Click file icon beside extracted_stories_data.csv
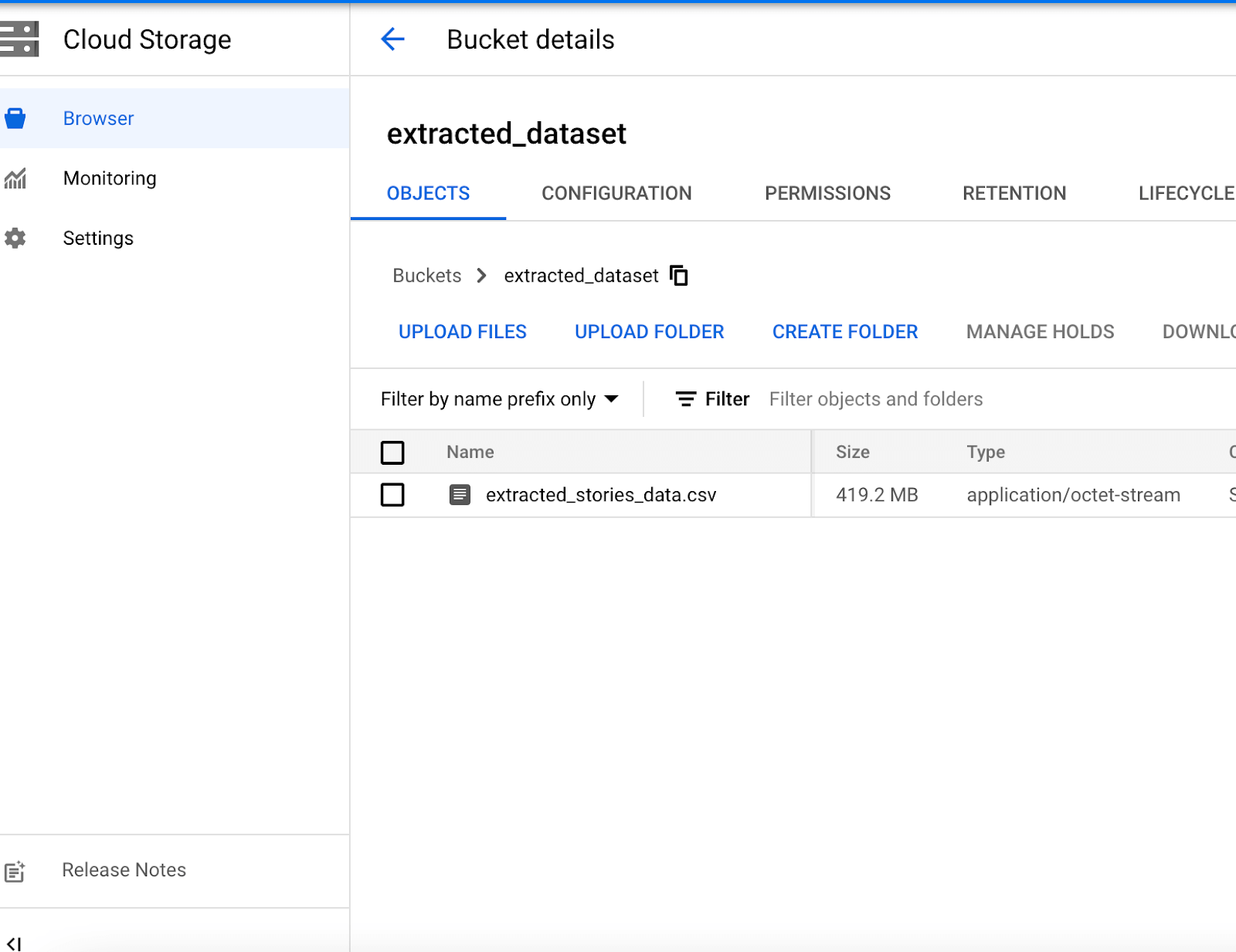This screenshot has width=1236, height=952. click(460, 494)
